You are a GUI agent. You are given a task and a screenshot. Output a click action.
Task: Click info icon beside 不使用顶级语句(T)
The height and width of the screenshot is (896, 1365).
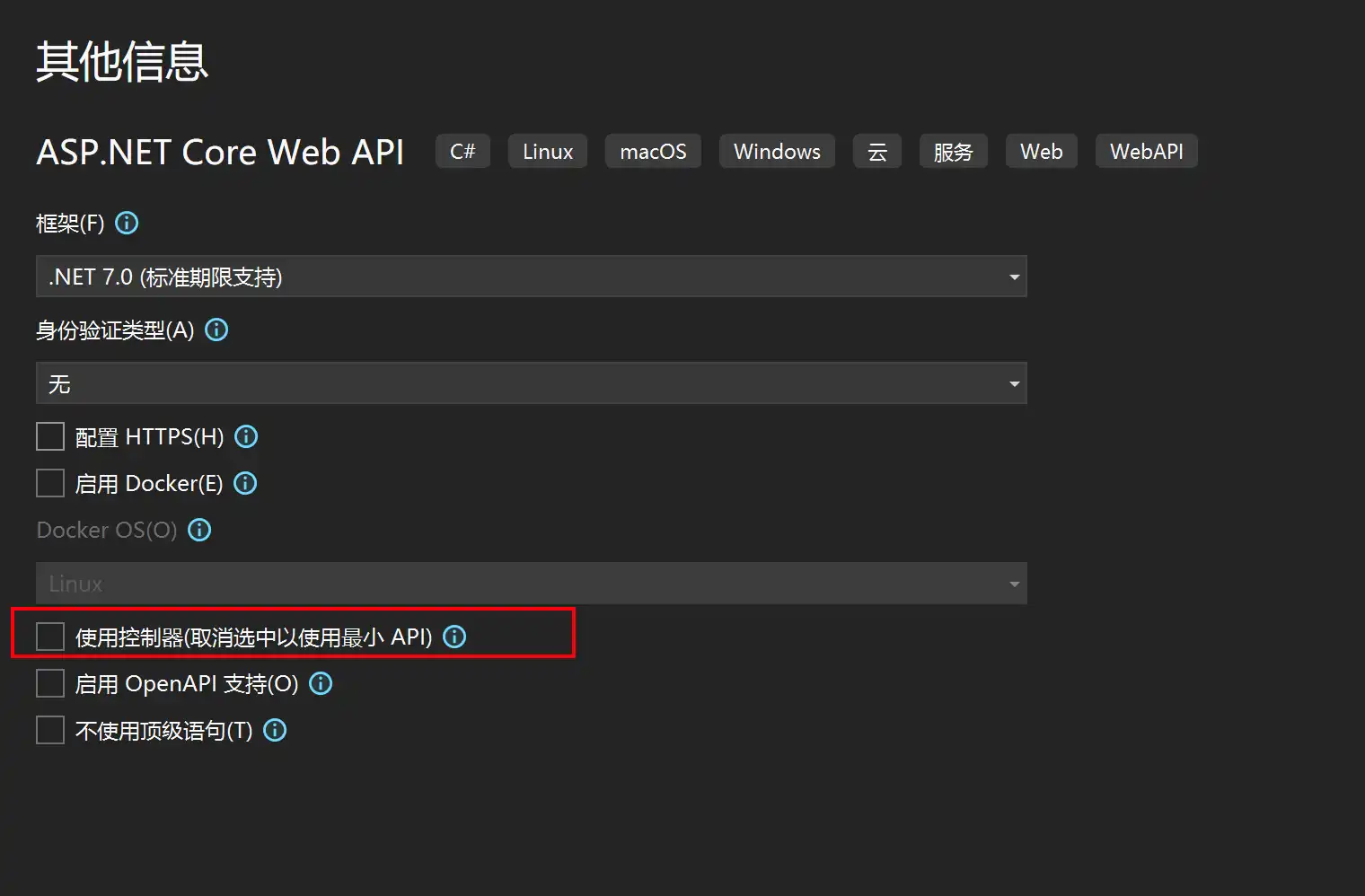(275, 730)
